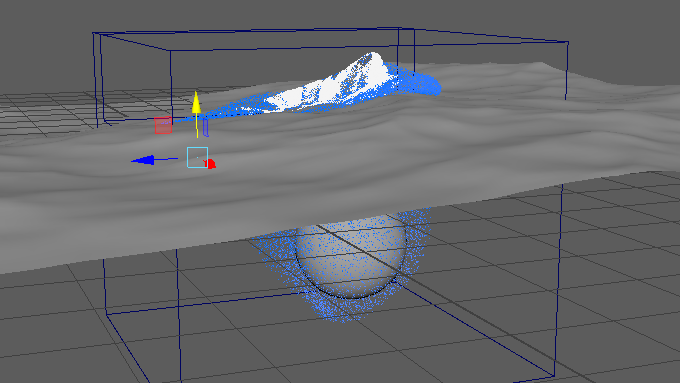Click the blue Z-axis shaft line
This screenshot has width=680, height=383.
166,159
